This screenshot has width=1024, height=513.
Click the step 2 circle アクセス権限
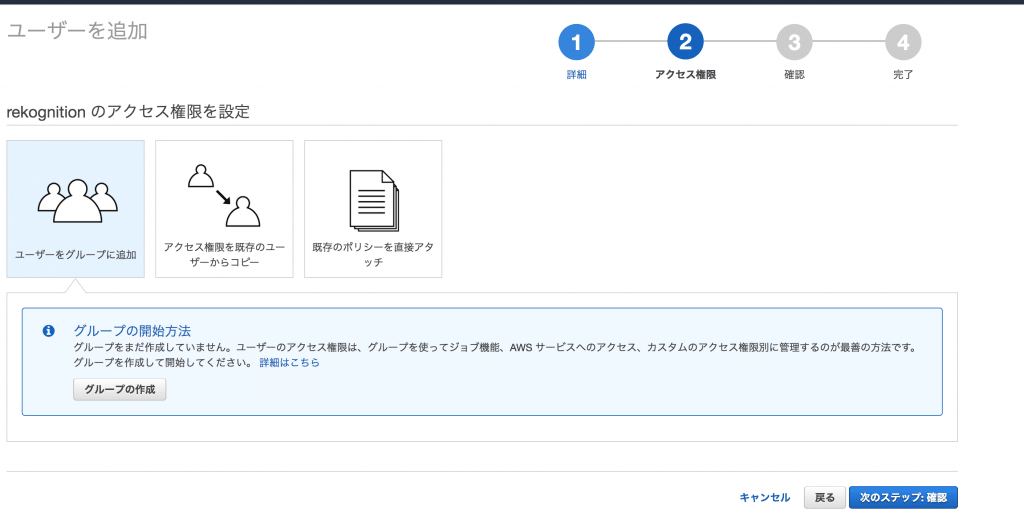(x=685, y=43)
